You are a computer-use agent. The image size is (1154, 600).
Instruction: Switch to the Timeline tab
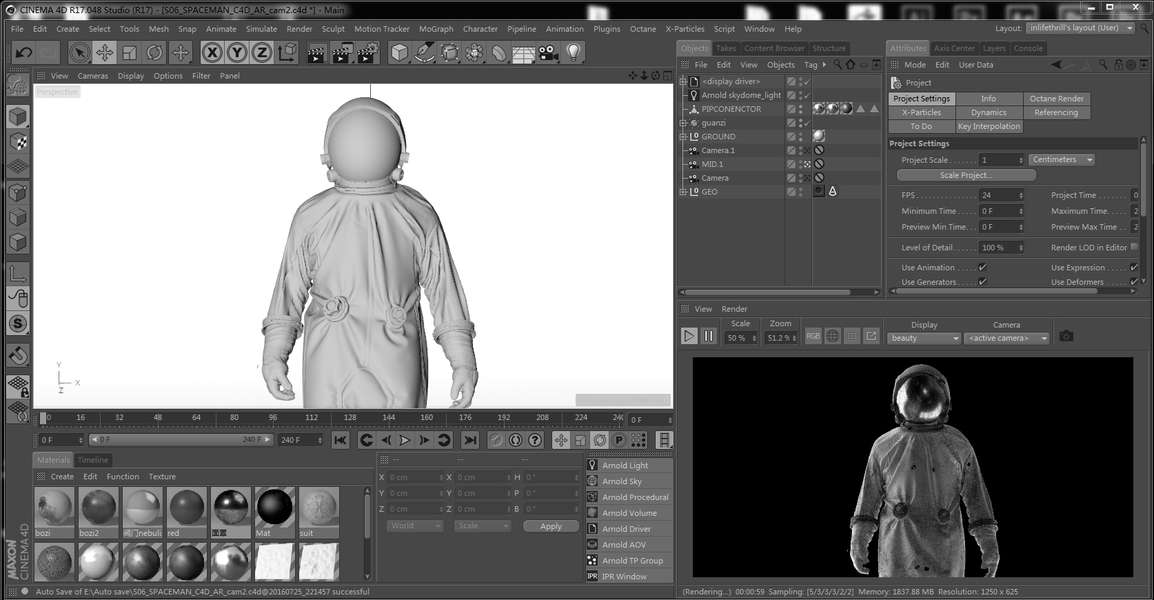click(93, 459)
